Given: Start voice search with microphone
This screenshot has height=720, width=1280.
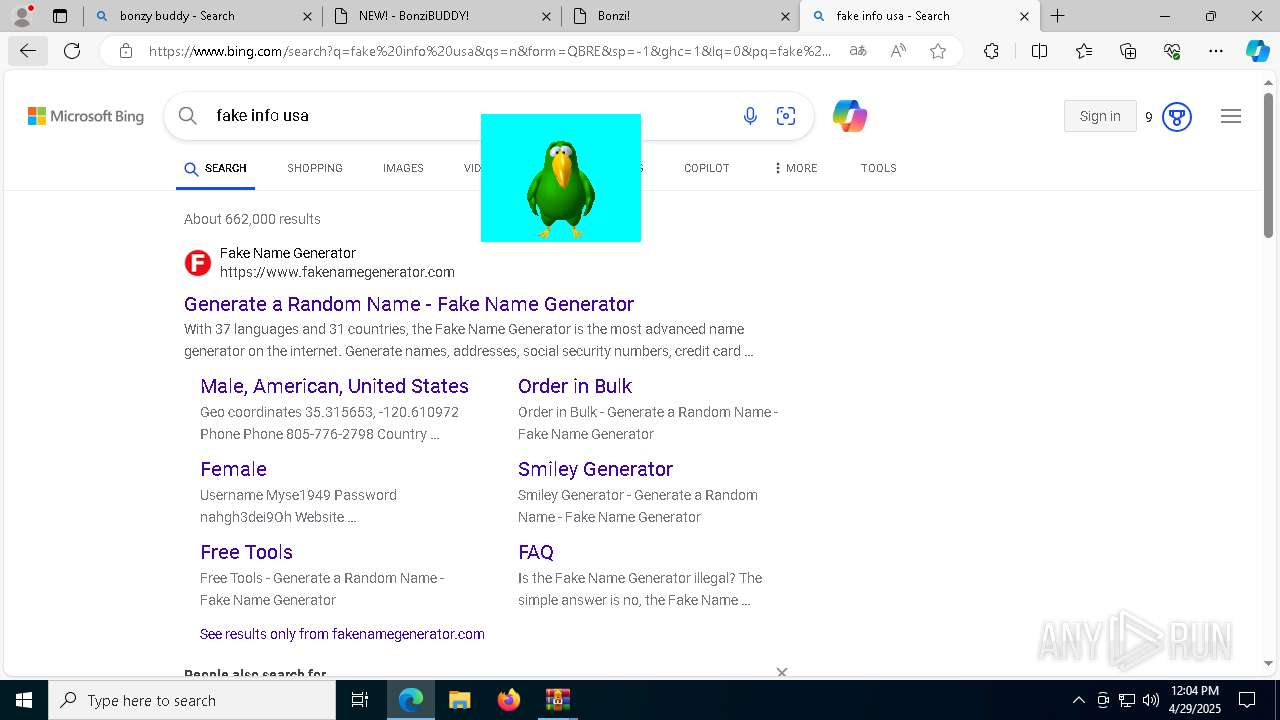Looking at the screenshot, I should click(750, 116).
